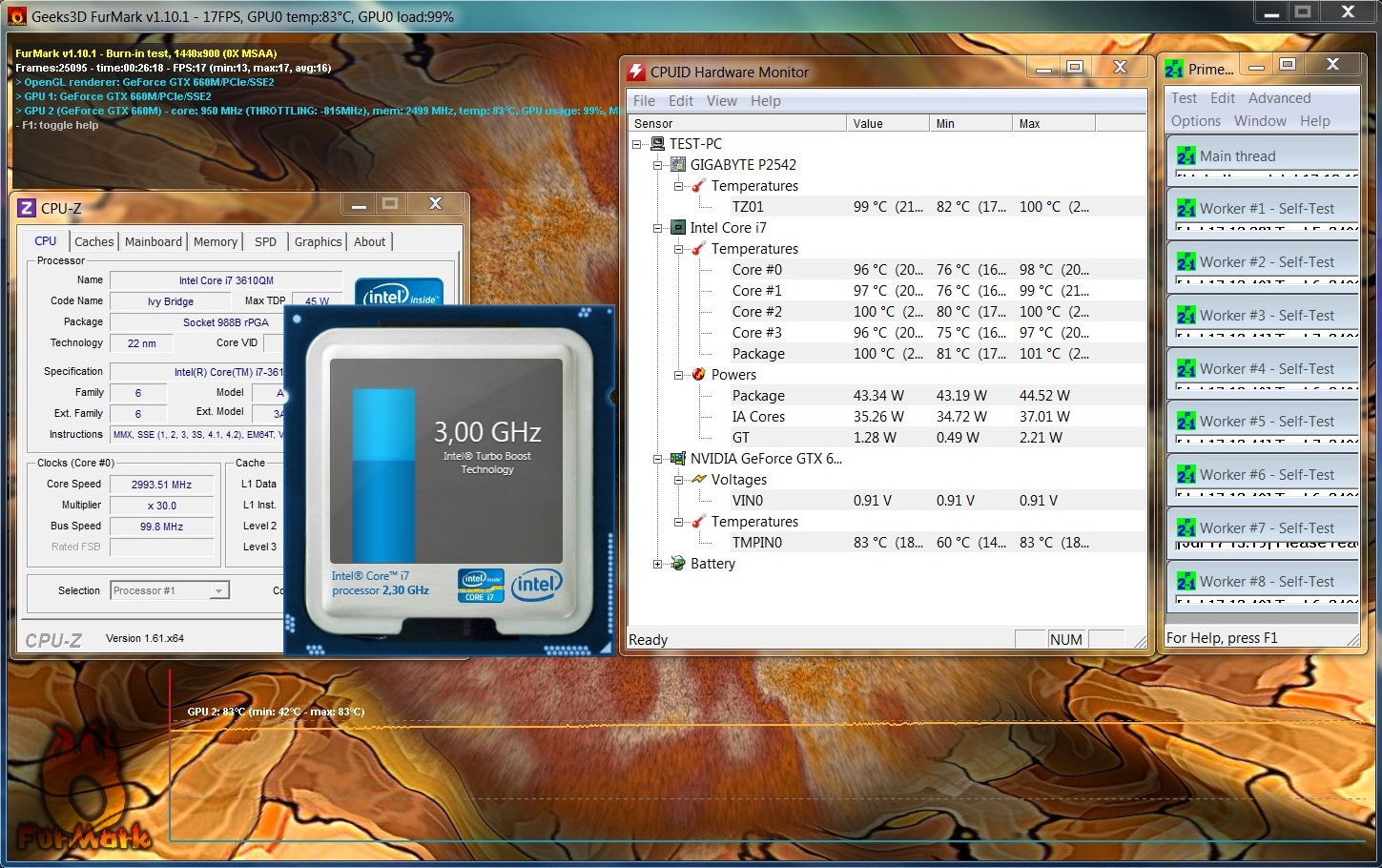Open the View menu in Hardware Monitor
The image size is (1382, 868).
tap(722, 101)
